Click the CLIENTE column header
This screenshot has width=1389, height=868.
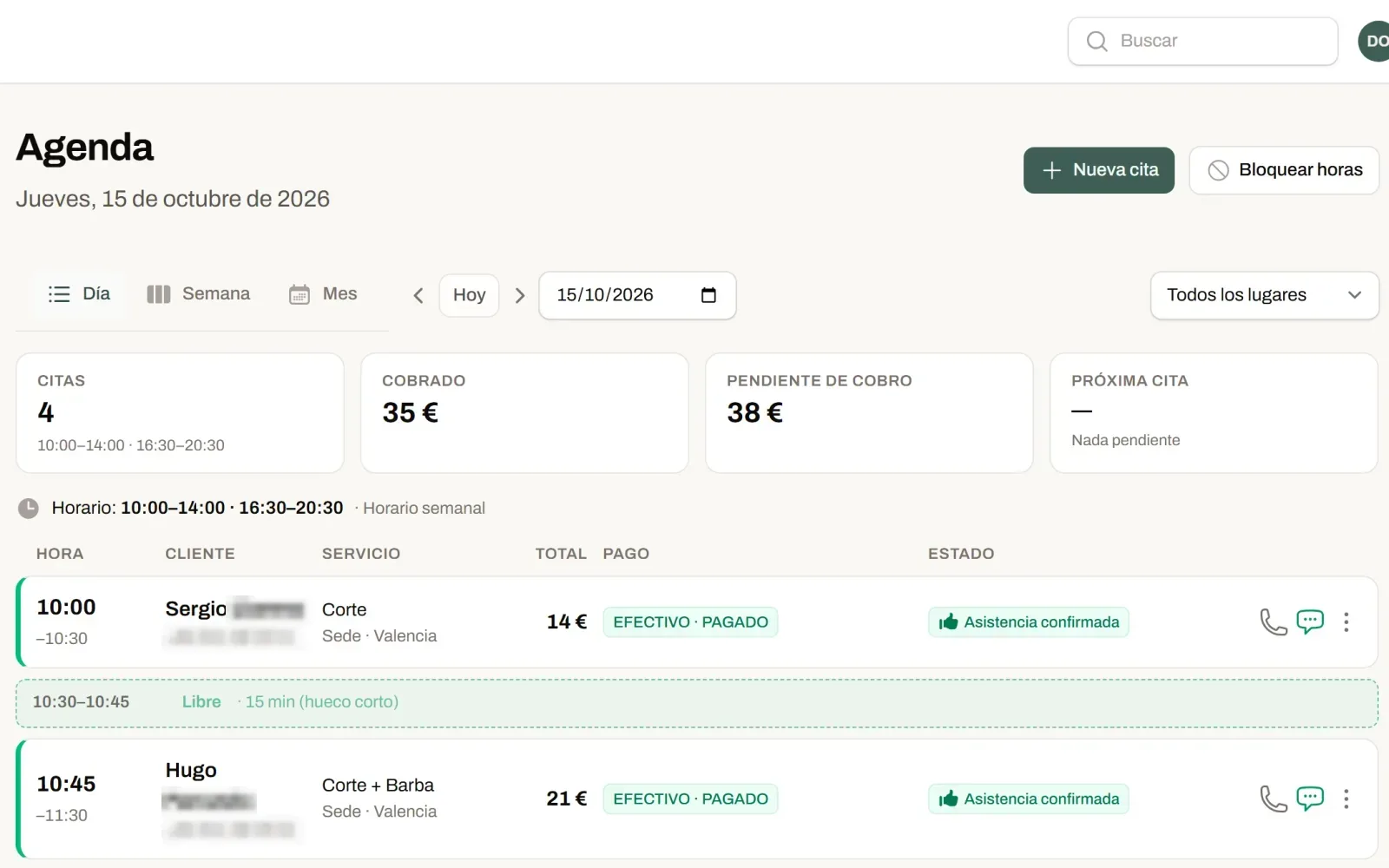click(x=200, y=554)
